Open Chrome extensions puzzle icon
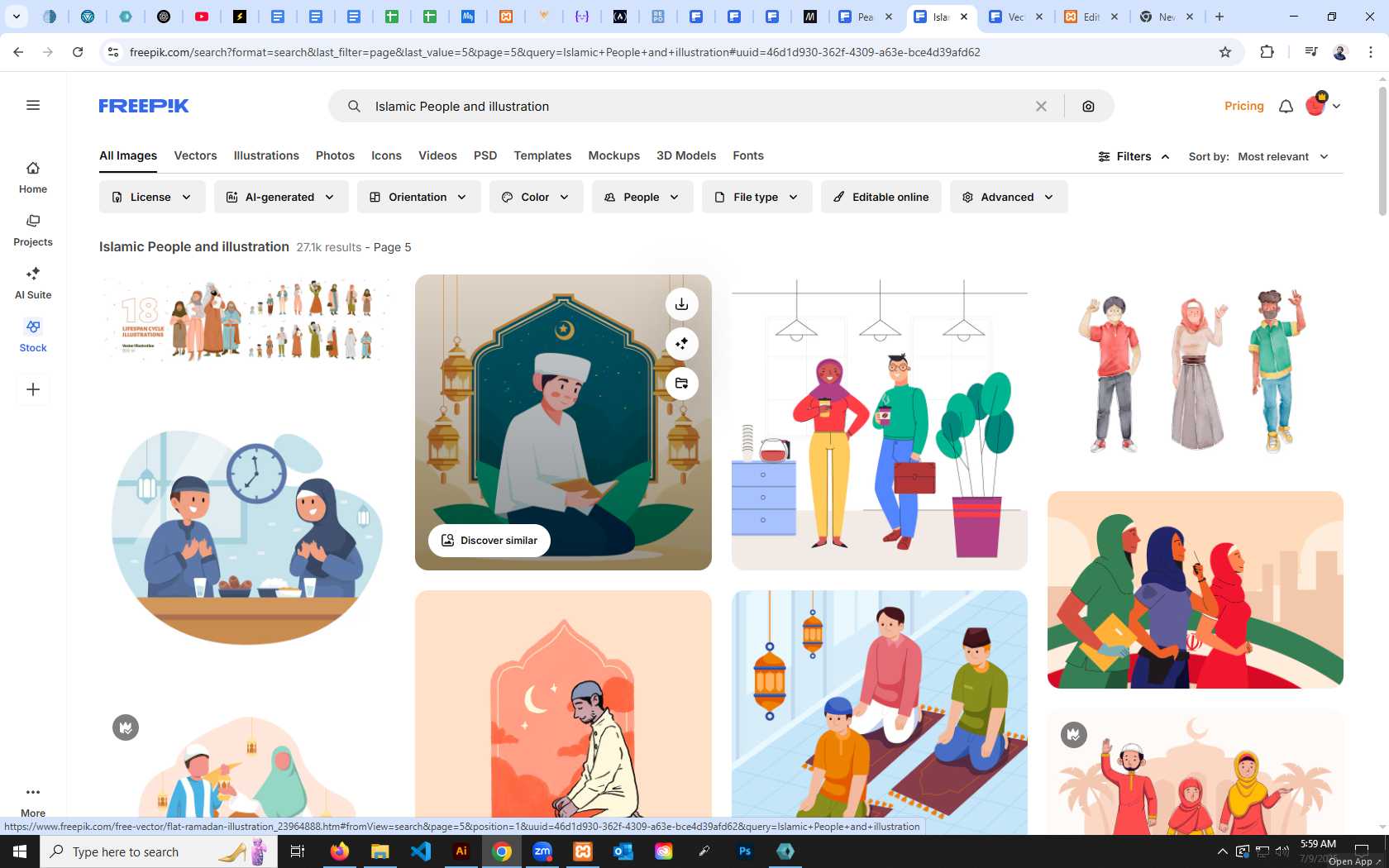 pos(1267,52)
